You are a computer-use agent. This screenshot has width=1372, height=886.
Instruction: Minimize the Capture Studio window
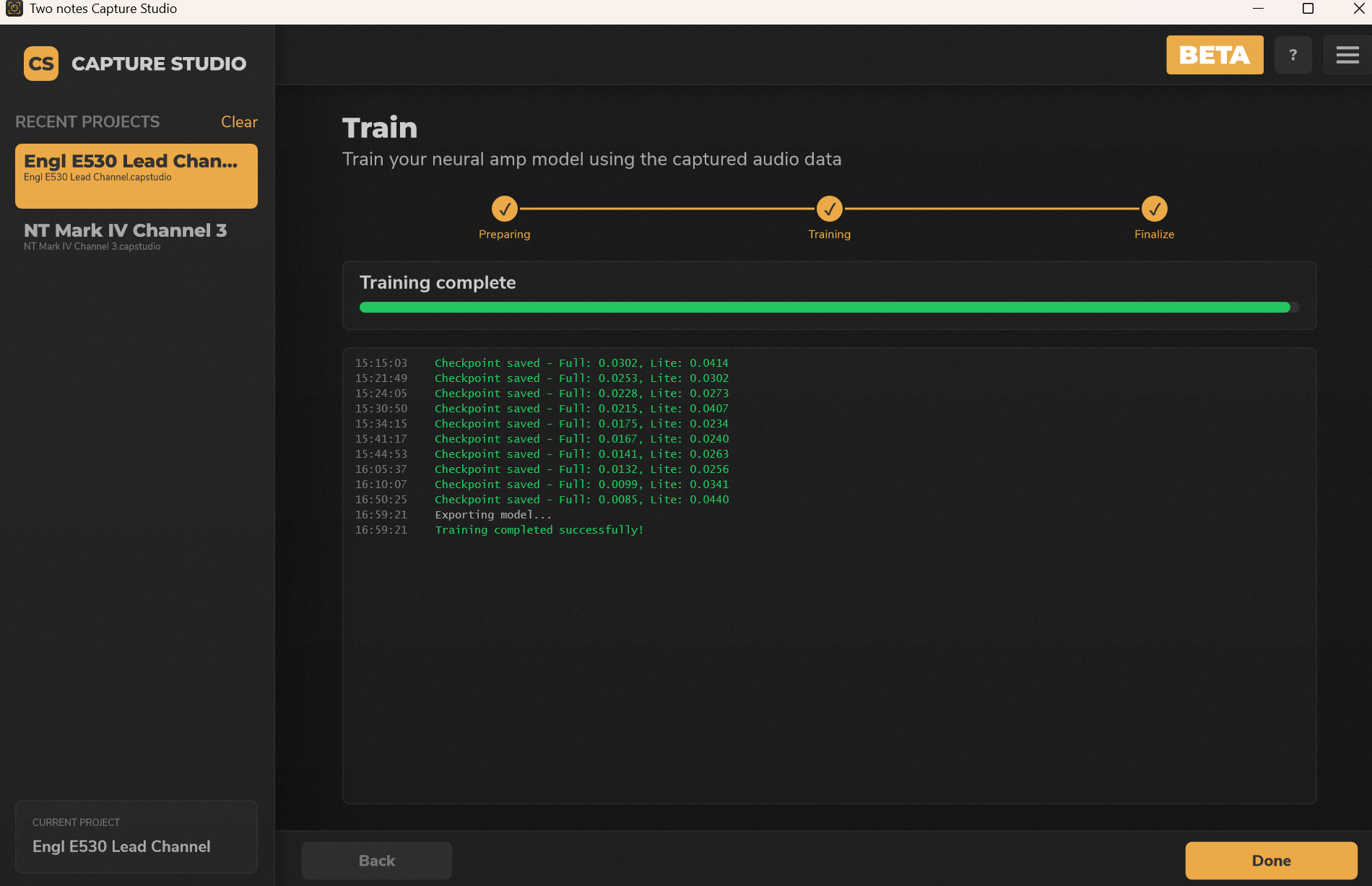tap(1258, 9)
